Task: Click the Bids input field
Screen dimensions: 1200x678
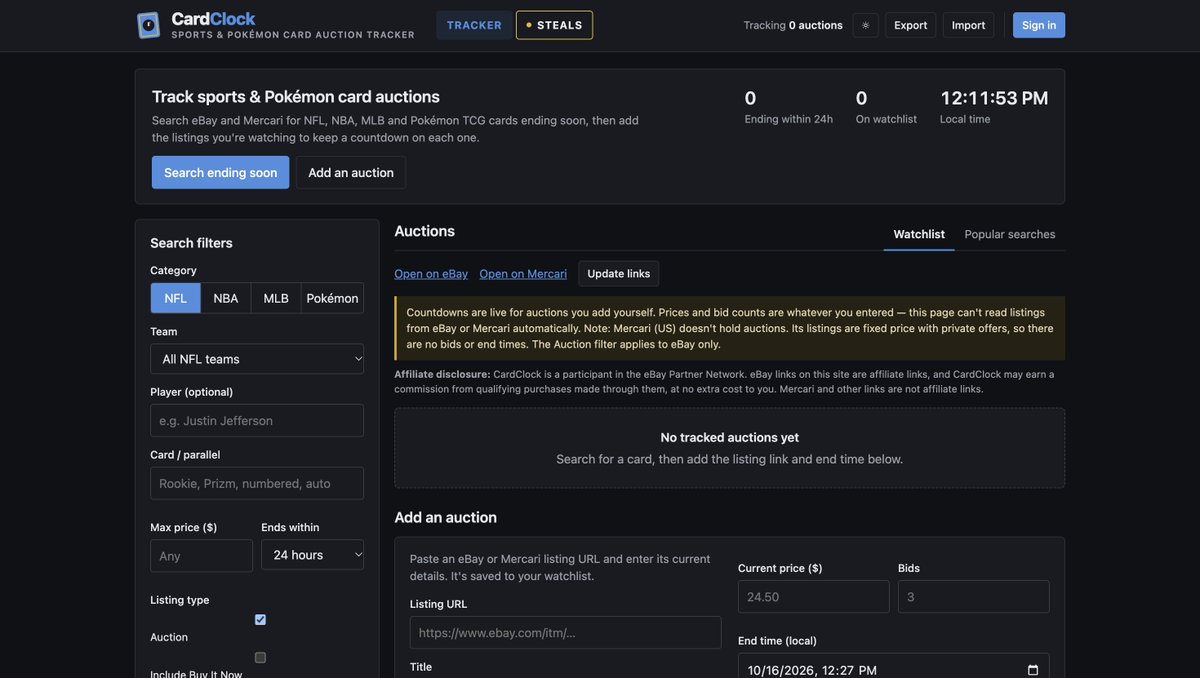Action: click(974, 597)
